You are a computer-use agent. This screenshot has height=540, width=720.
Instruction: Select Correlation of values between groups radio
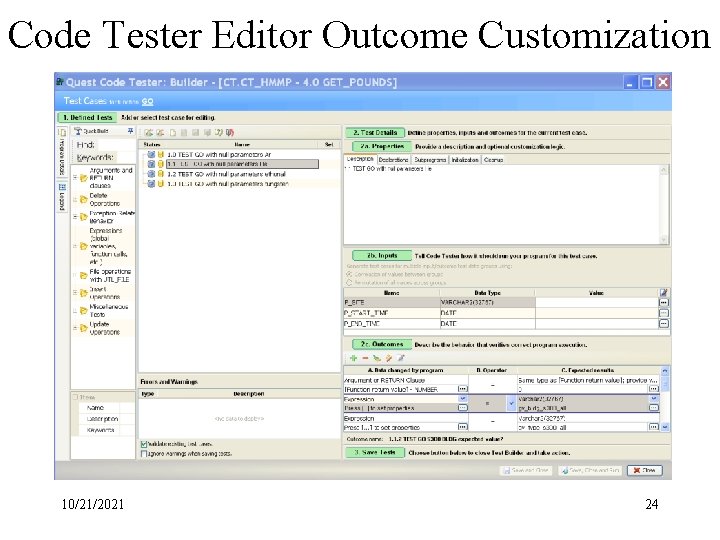349,274
